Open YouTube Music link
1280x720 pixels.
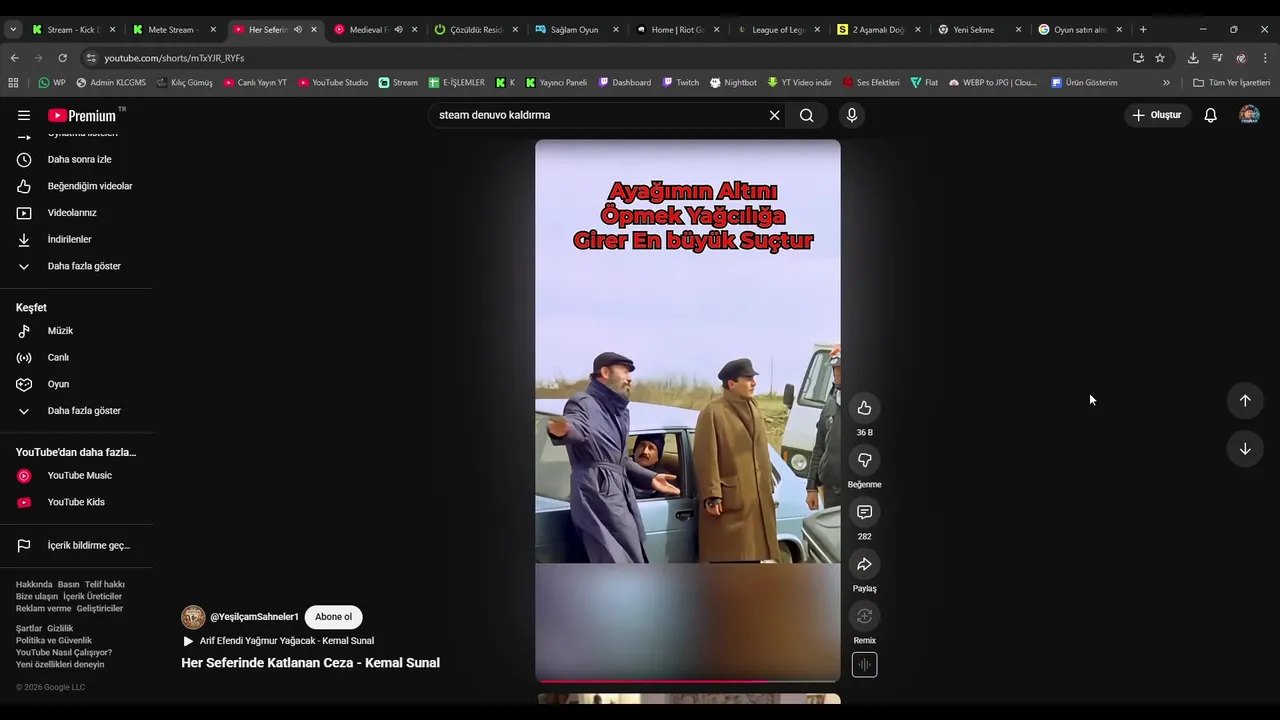click(78, 476)
